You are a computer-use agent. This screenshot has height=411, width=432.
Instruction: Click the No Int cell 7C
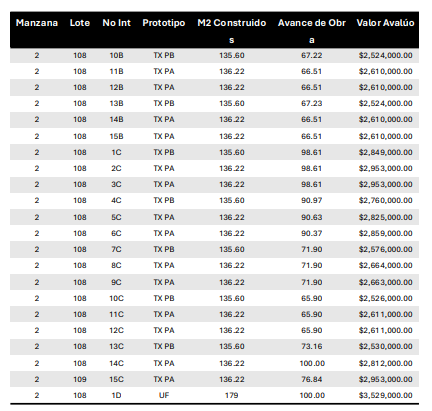116,249
